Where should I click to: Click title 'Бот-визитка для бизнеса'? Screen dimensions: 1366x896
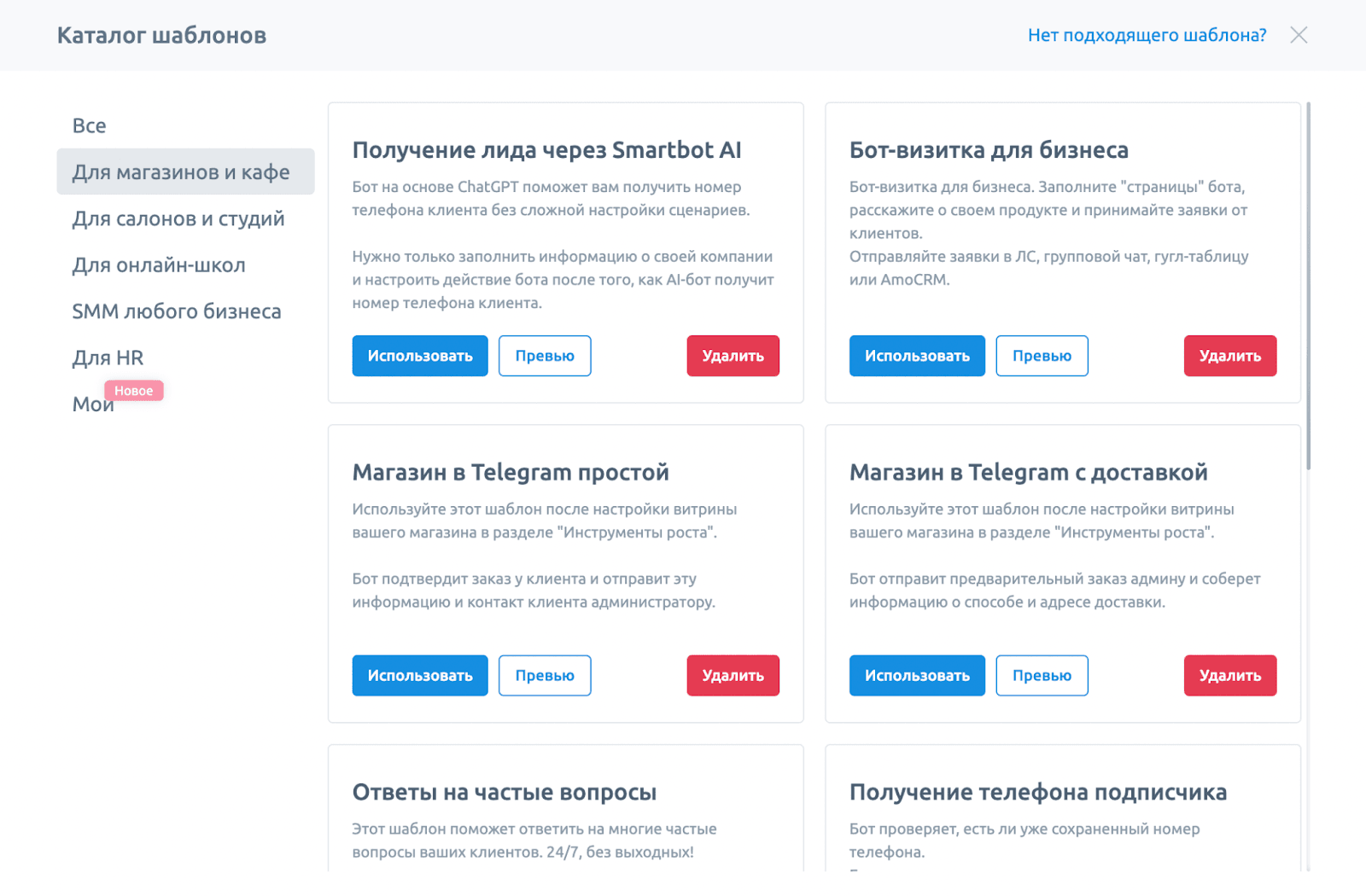click(989, 150)
